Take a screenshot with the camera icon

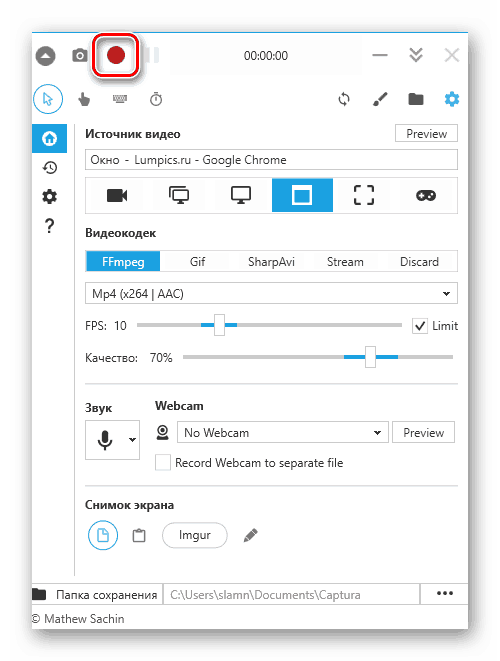coord(79,55)
